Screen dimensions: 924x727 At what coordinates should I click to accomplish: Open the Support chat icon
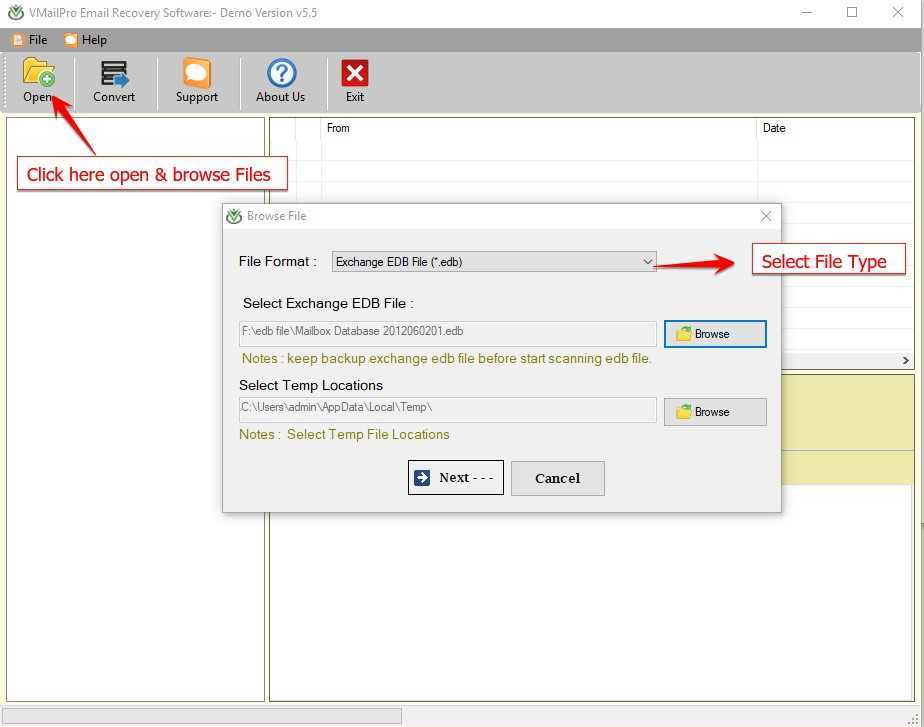click(197, 74)
